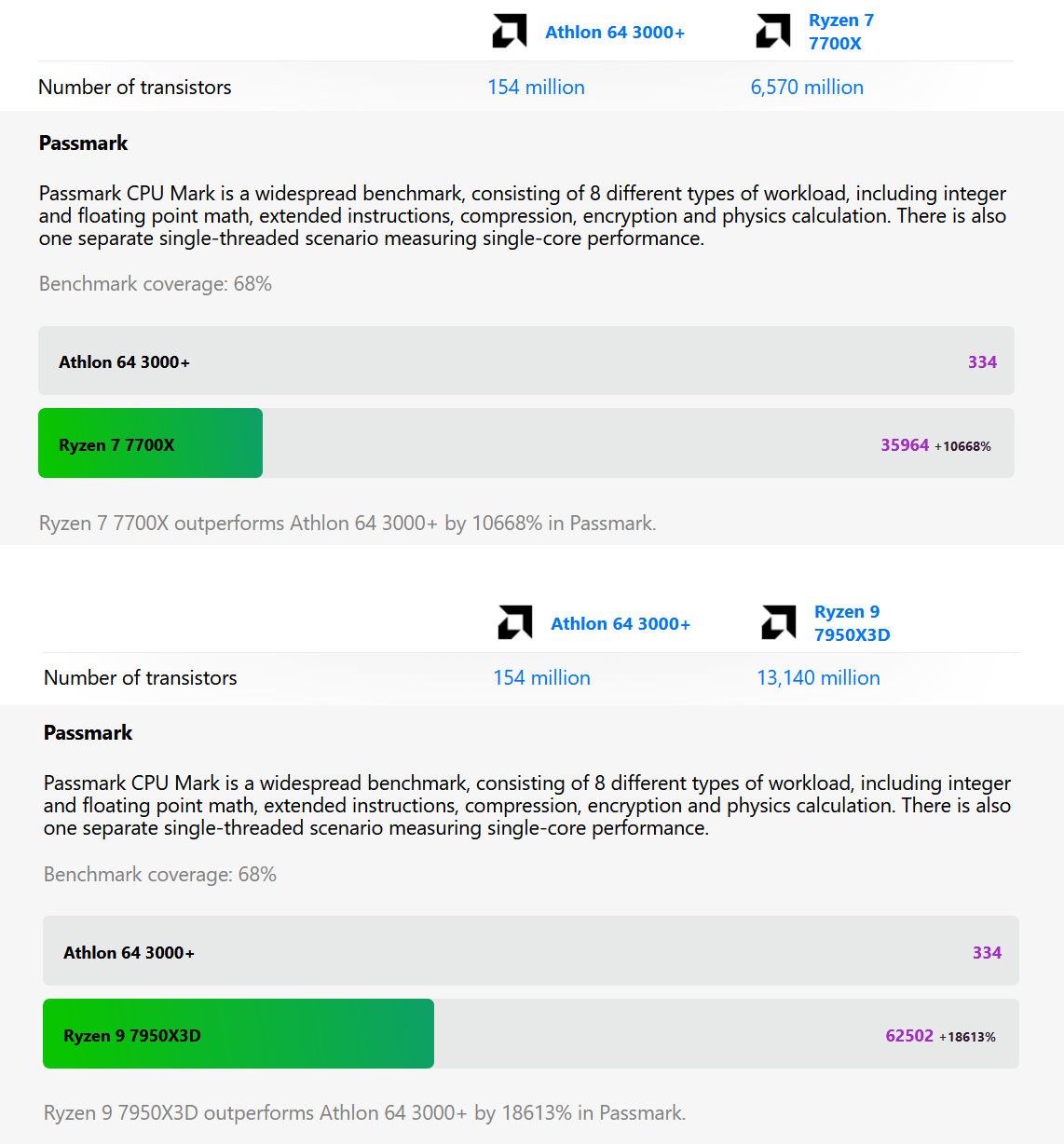Click Athlon 64 3000+ bar above Ryzen 7 bar
The height and width of the screenshot is (1144, 1064).
pyautogui.click(x=525, y=361)
